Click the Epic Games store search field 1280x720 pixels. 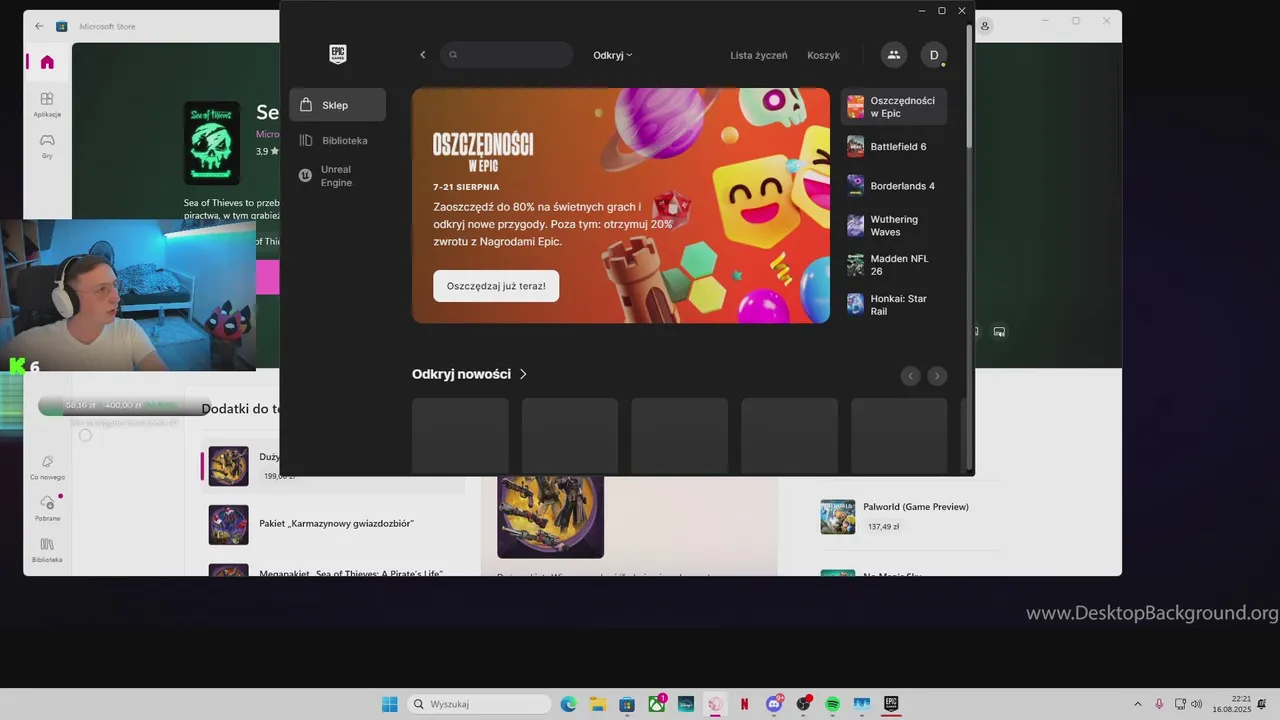[x=506, y=55]
